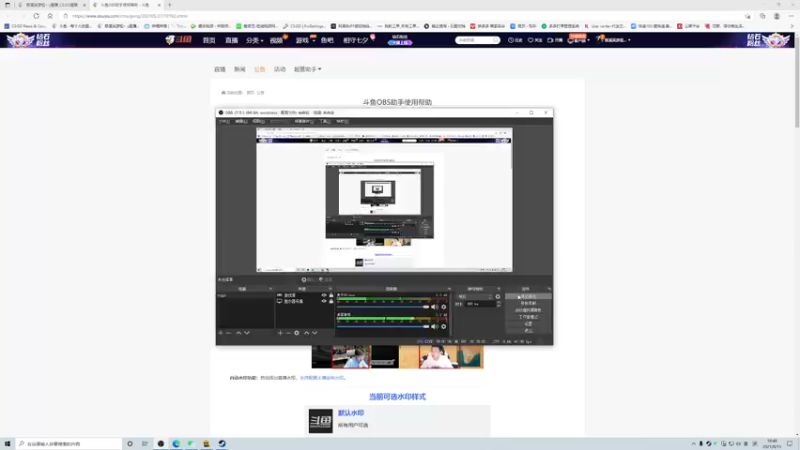The width and height of the screenshot is (800, 450).
Task: Open a new browser tab
Action: coord(170,5)
